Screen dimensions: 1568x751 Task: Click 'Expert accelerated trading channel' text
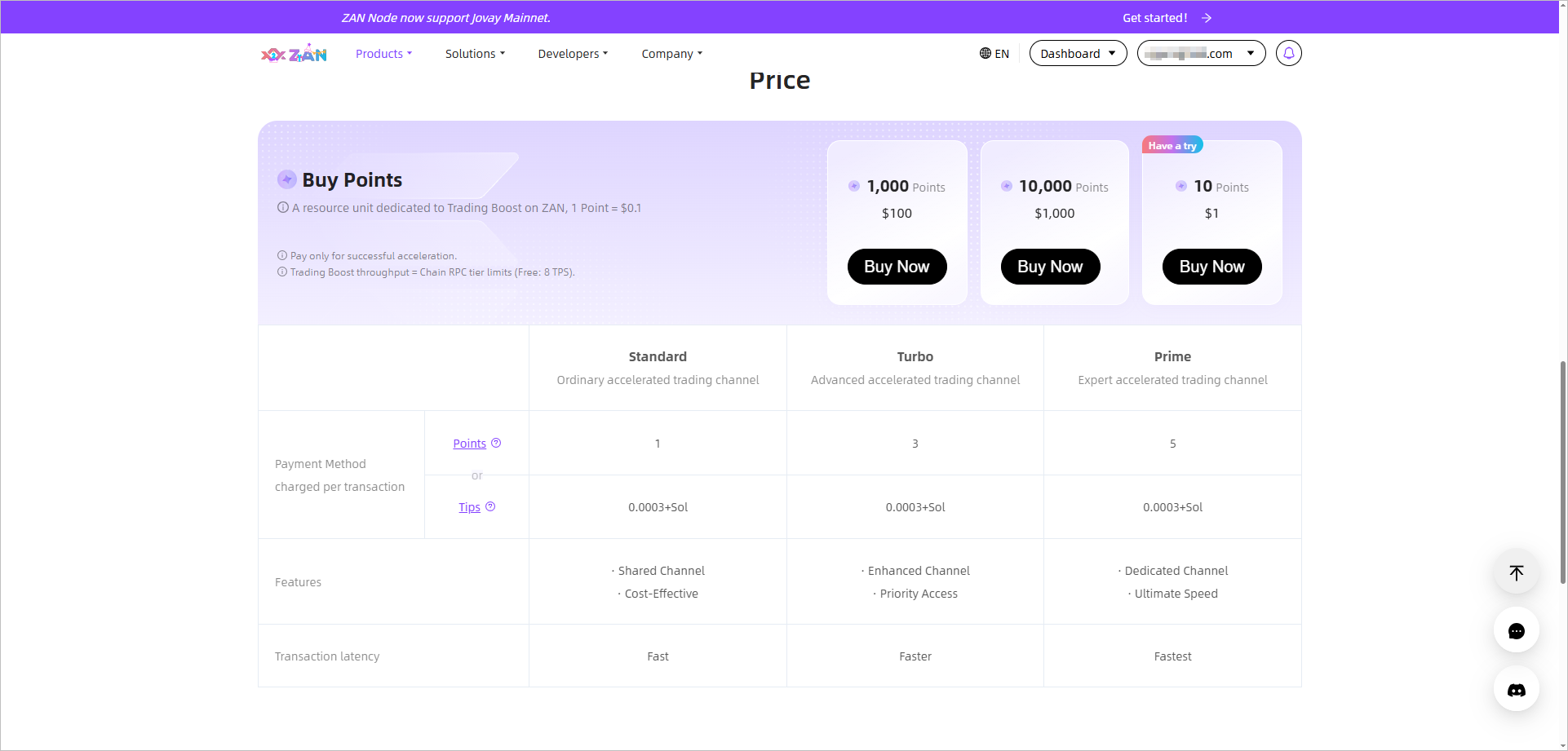click(x=1172, y=380)
